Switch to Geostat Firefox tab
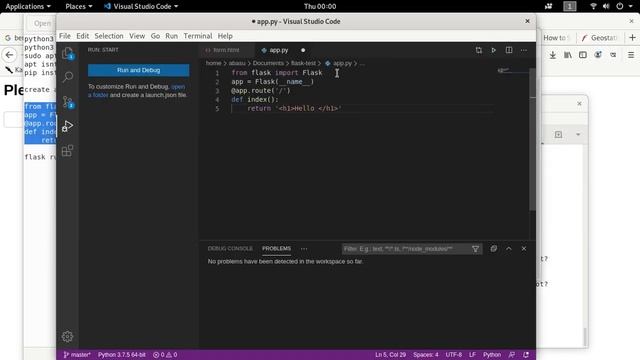The width and height of the screenshot is (640, 360). coord(599,38)
